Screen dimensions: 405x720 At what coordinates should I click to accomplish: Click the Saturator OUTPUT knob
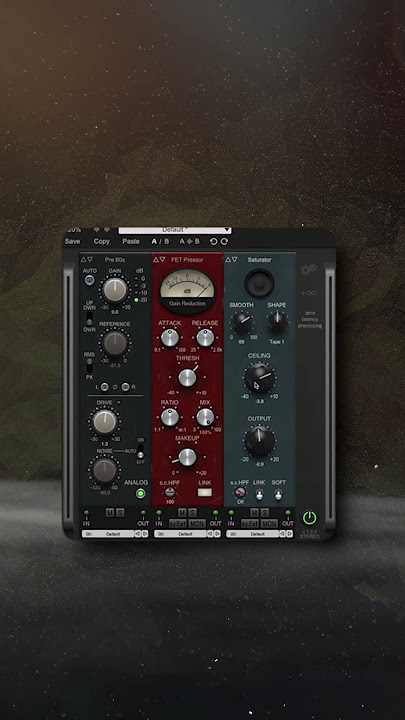pos(259,441)
